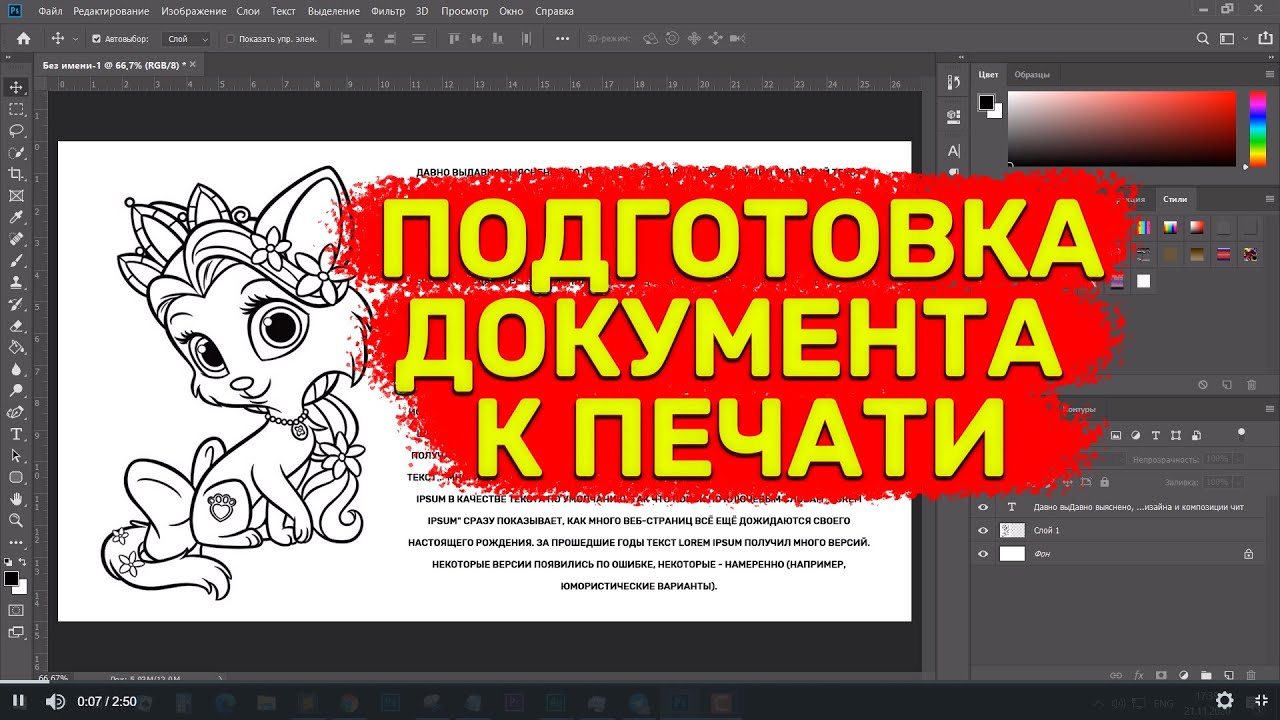Mute the video volume
This screenshot has height=720, width=1280.
[55, 701]
